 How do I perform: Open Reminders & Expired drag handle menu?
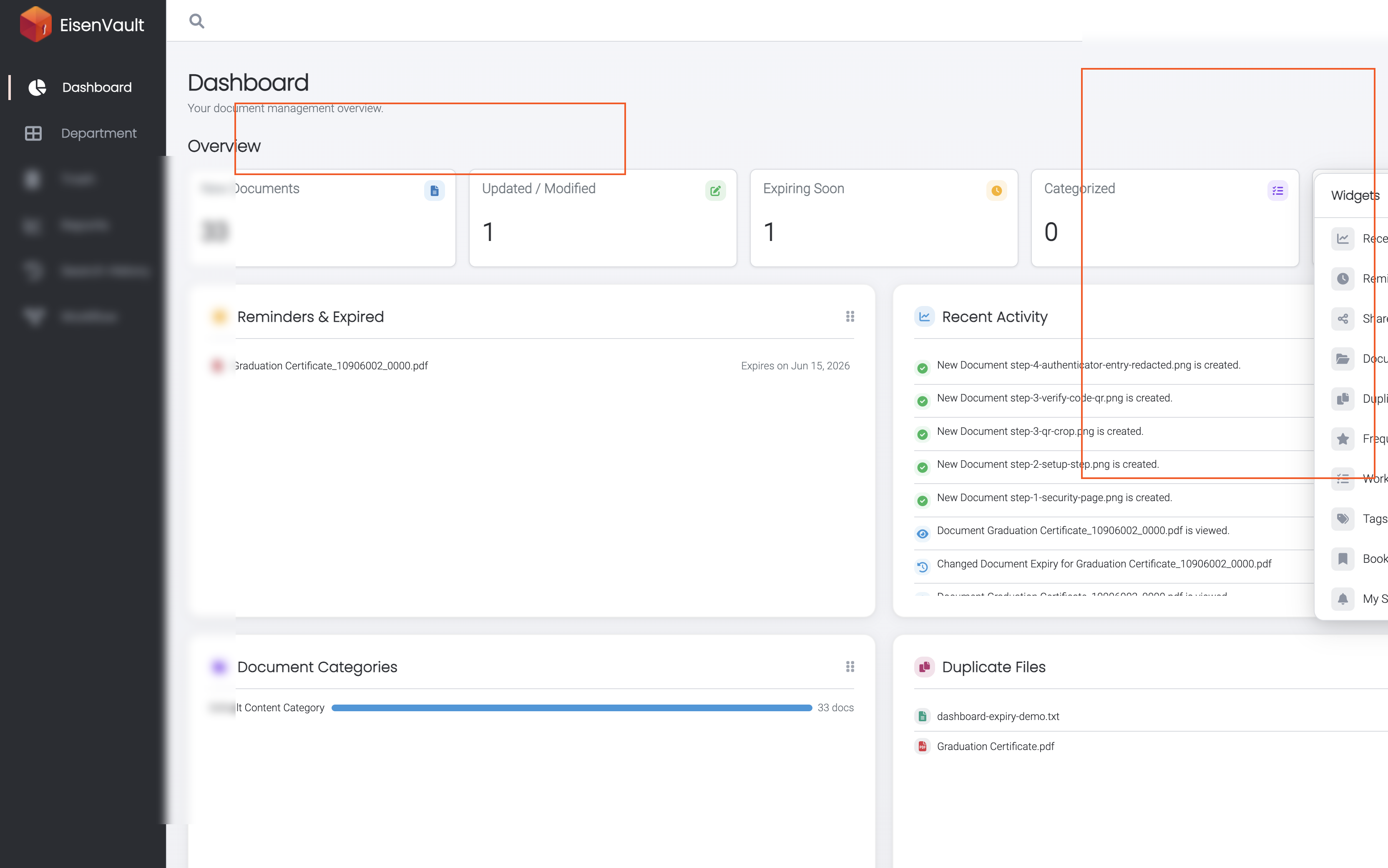850,316
